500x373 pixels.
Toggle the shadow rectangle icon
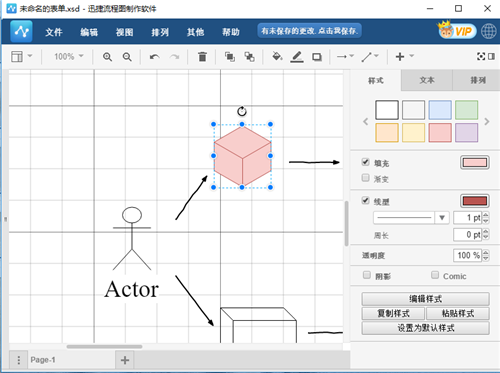(x=317, y=57)
